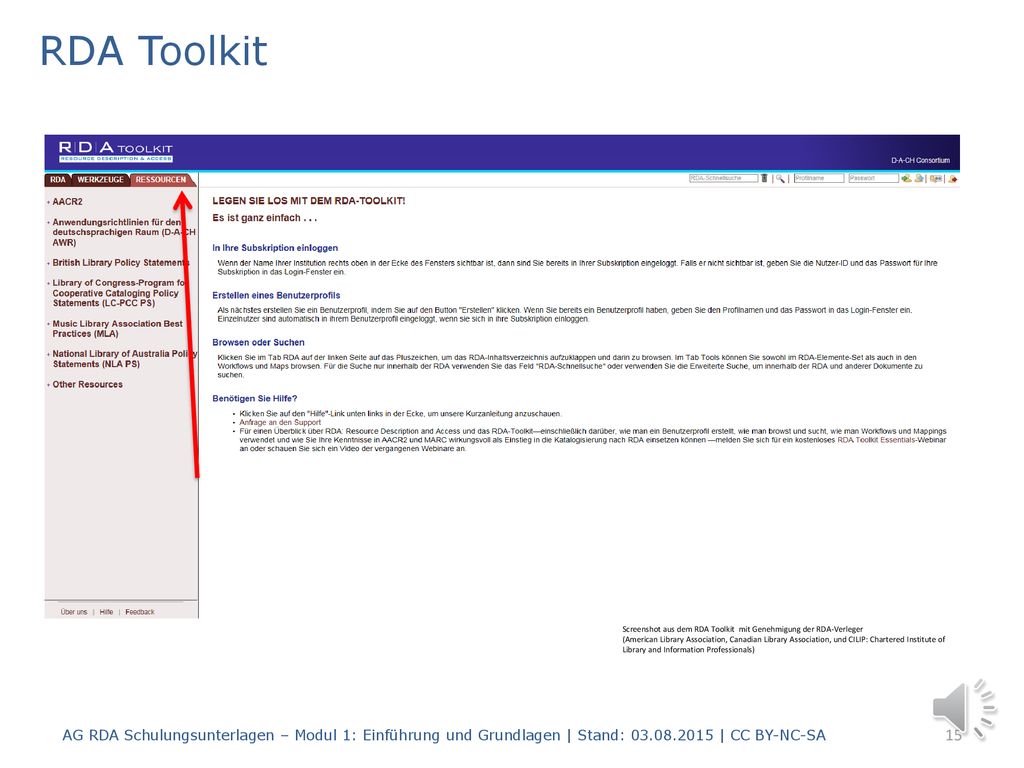Click the trash icon beside RDA-Schnellsuche
Viewport: 1024px width, 768px height.
pos(764,178)
